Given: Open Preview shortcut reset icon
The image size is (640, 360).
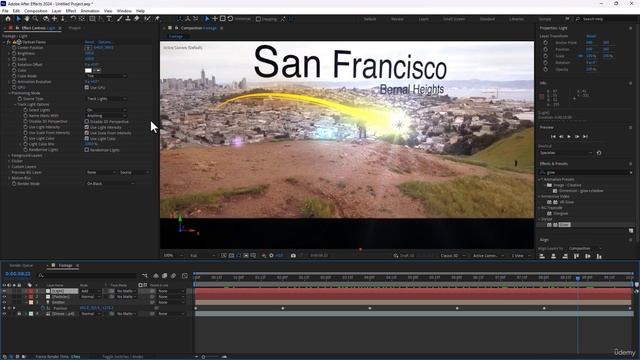Looking at the screenshot, I should (599, 153).
